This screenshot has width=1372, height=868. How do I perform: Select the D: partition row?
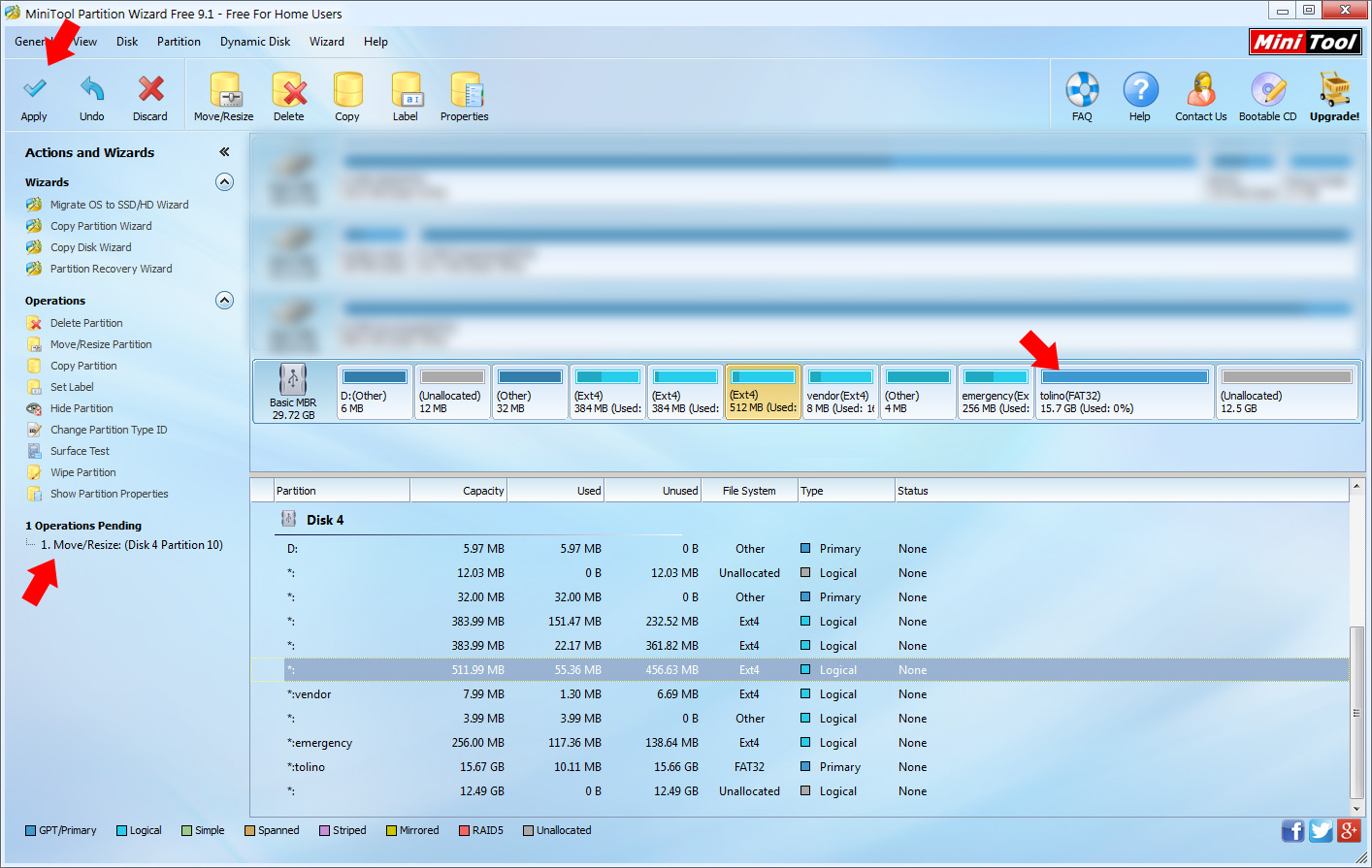pos(800,549)
